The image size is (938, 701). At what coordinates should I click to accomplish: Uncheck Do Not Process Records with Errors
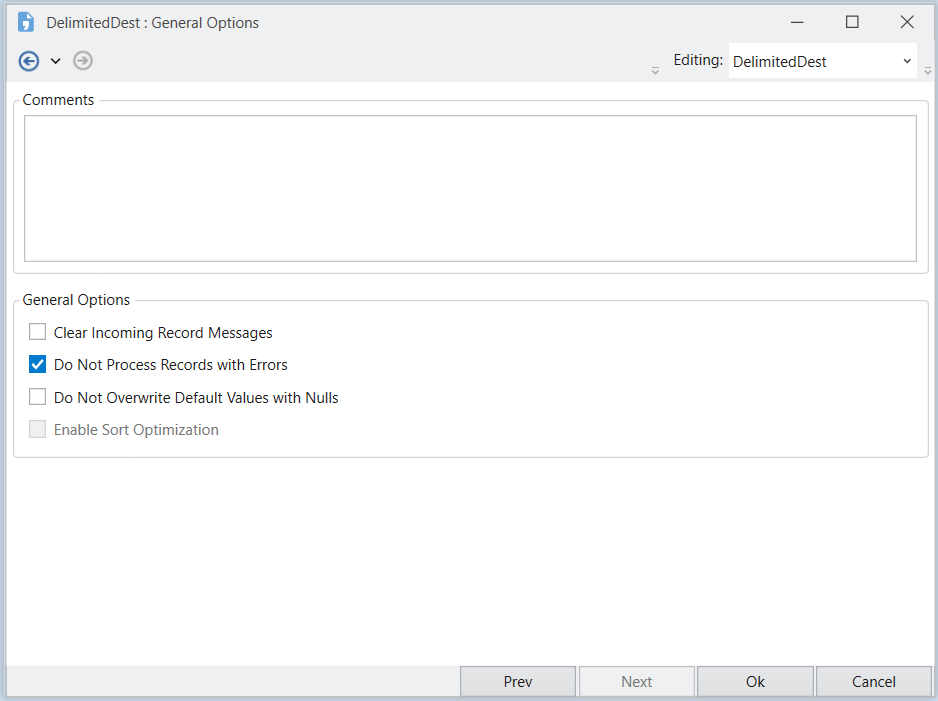click(38, 365)
